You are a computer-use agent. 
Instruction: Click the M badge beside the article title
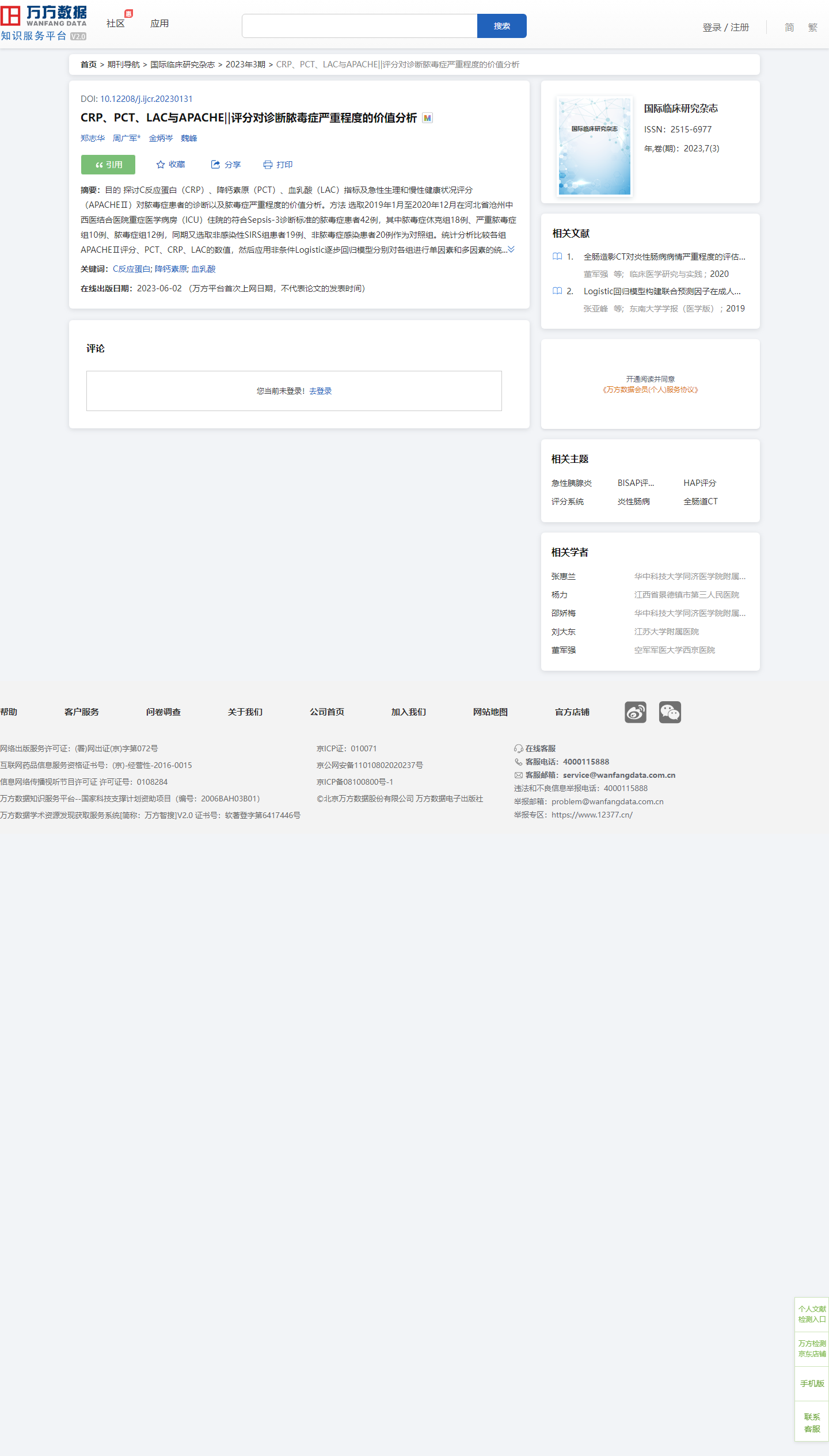click(x=427, y=118)
